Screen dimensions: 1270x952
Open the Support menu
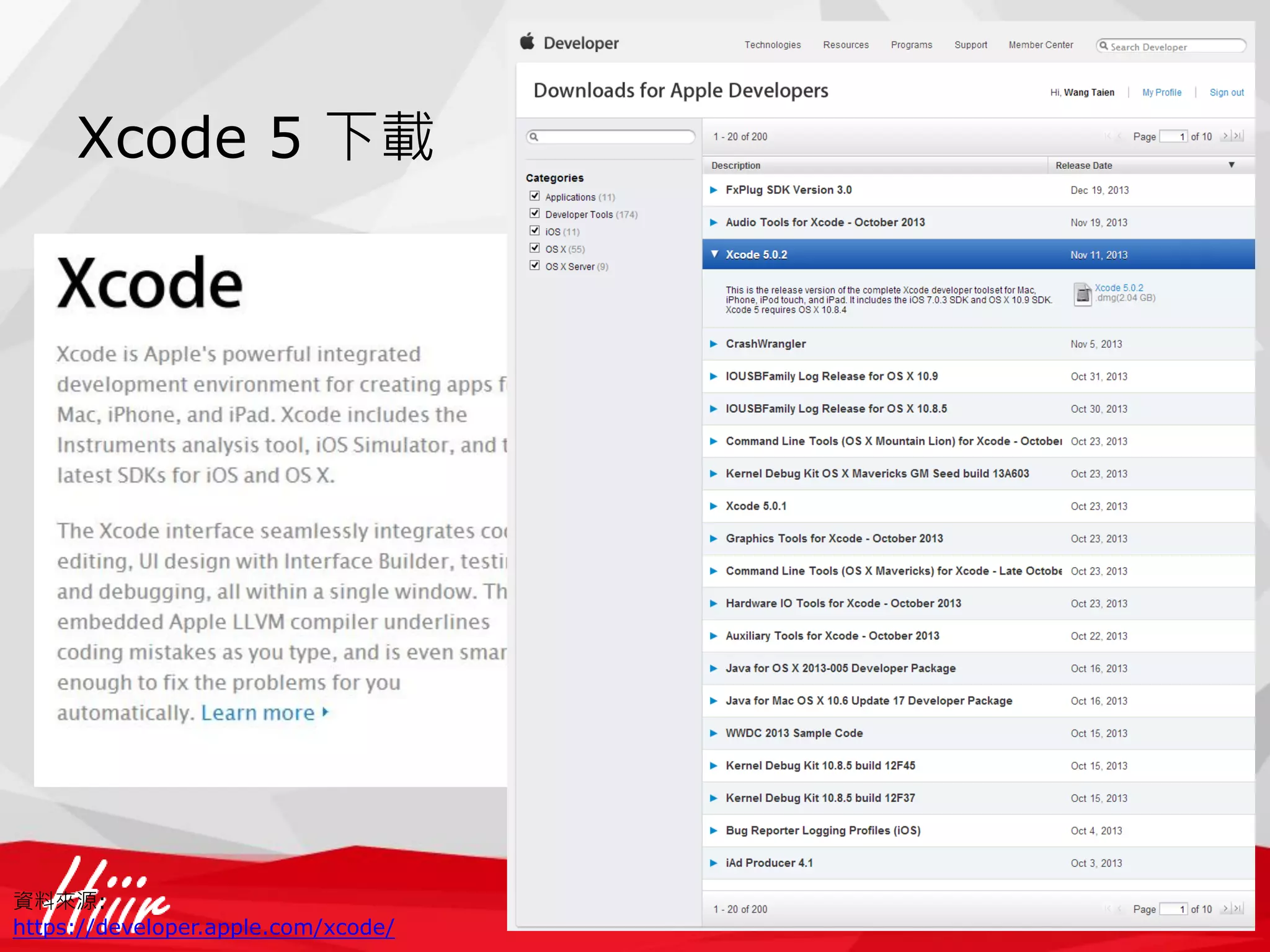tap(970, 45)
